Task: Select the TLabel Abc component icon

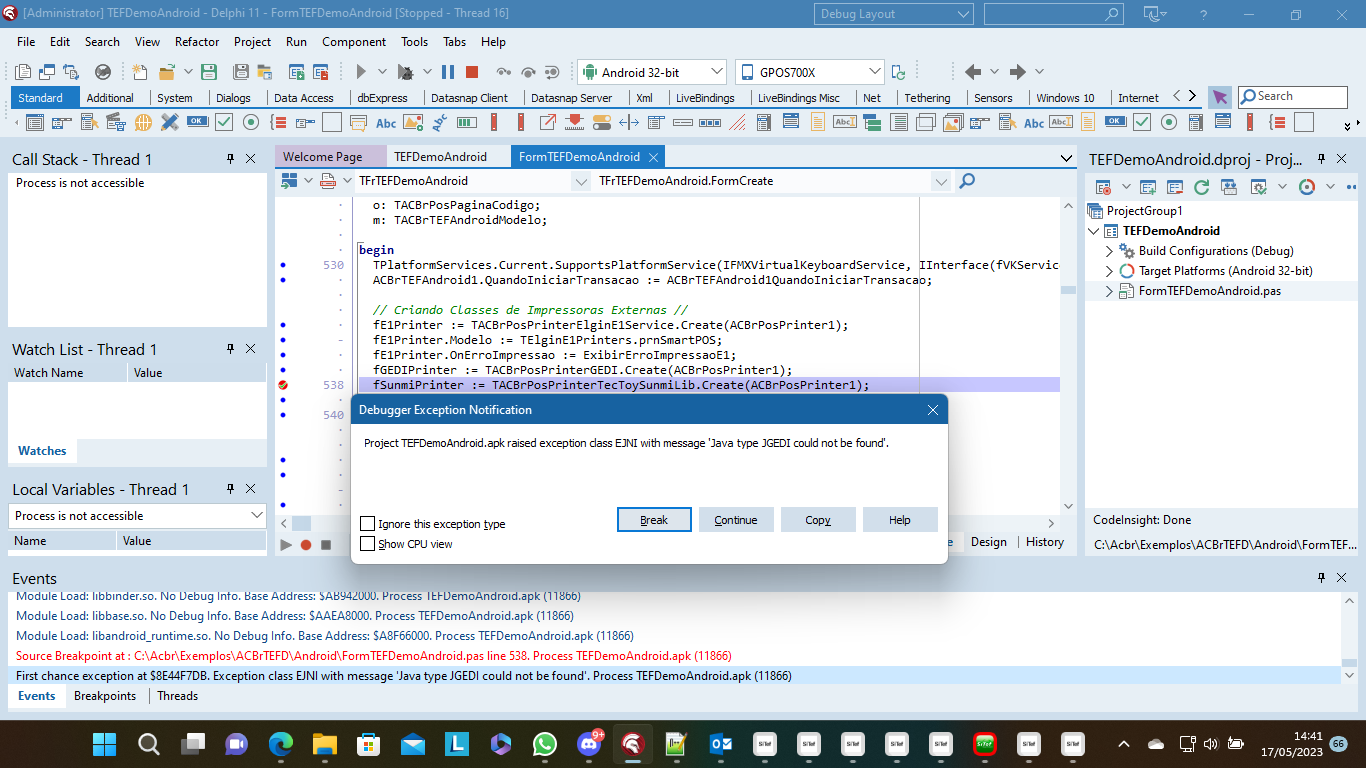Action: pos(386,122)
